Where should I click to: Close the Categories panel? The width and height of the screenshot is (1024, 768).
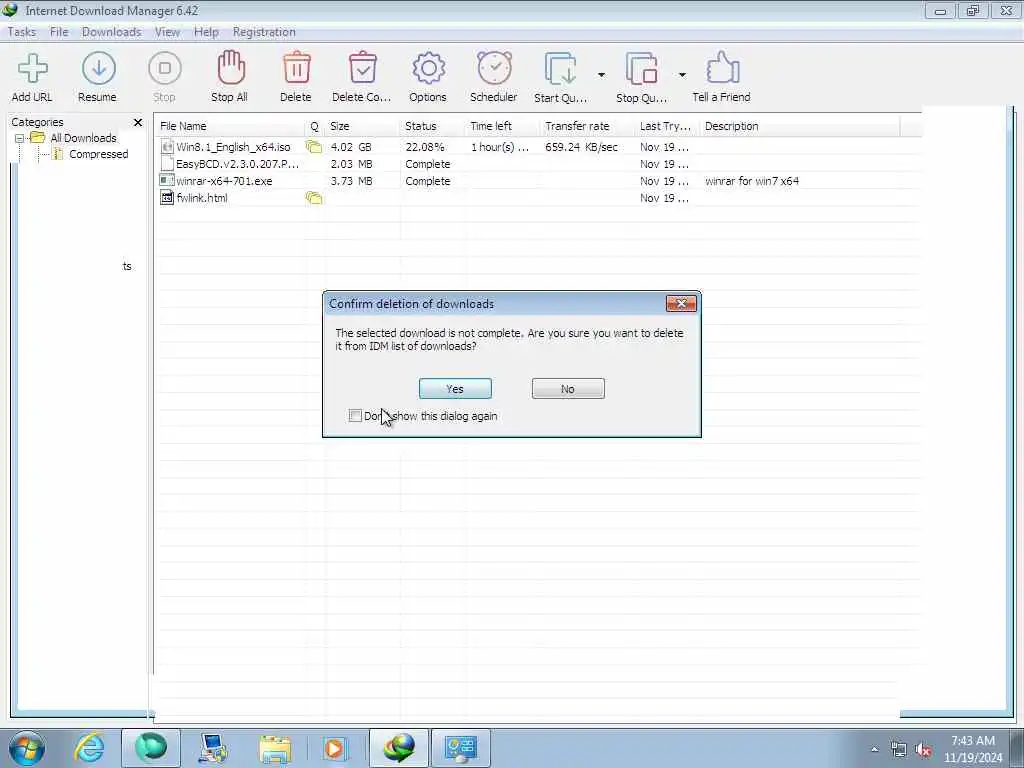tap(138, 122)
